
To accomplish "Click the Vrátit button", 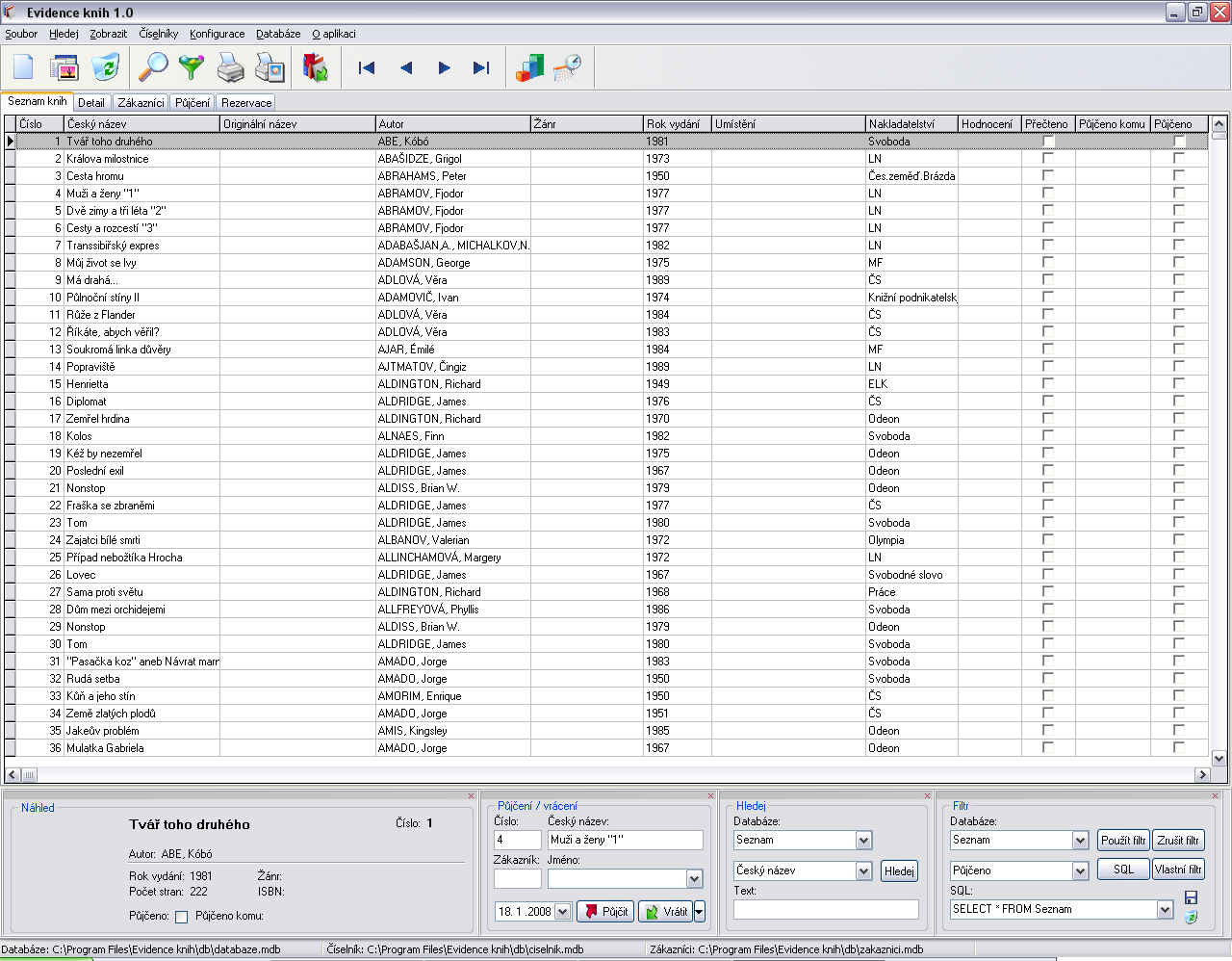I will pyautogui.click(x=665, y=912).
